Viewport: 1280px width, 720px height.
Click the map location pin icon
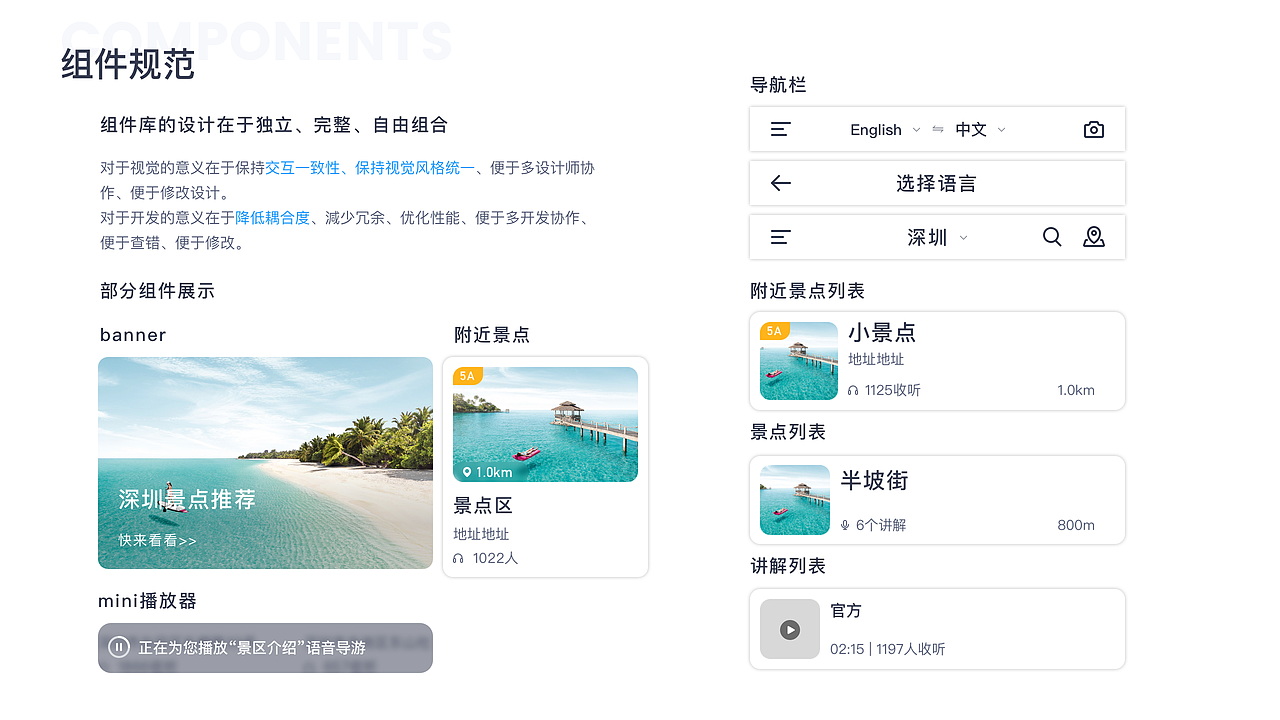(x=1094, y=237)
